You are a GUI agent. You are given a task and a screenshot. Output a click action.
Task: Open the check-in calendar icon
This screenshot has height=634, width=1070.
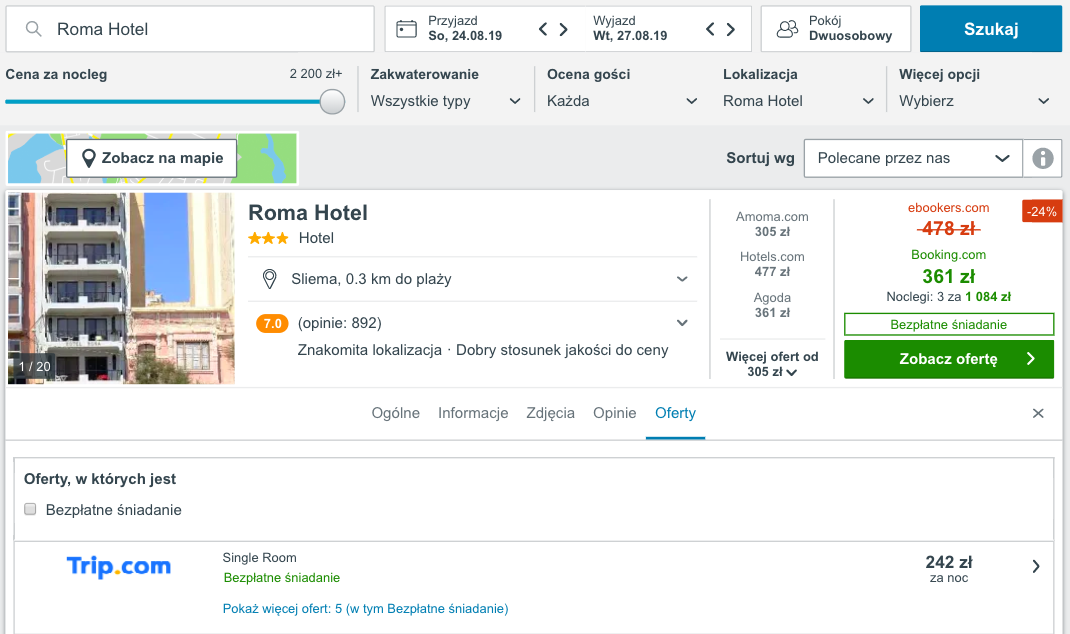407,29
